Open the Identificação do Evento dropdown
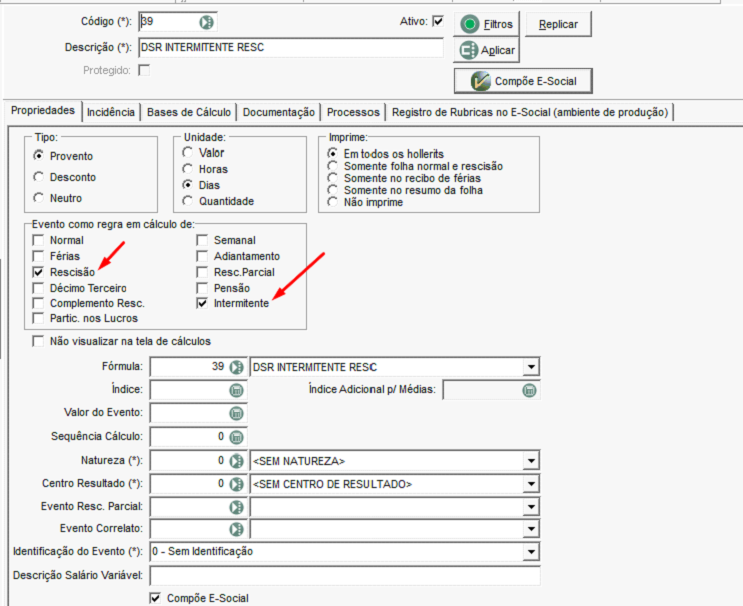Viewport: 743px width, 606px height. click(531, 552)
